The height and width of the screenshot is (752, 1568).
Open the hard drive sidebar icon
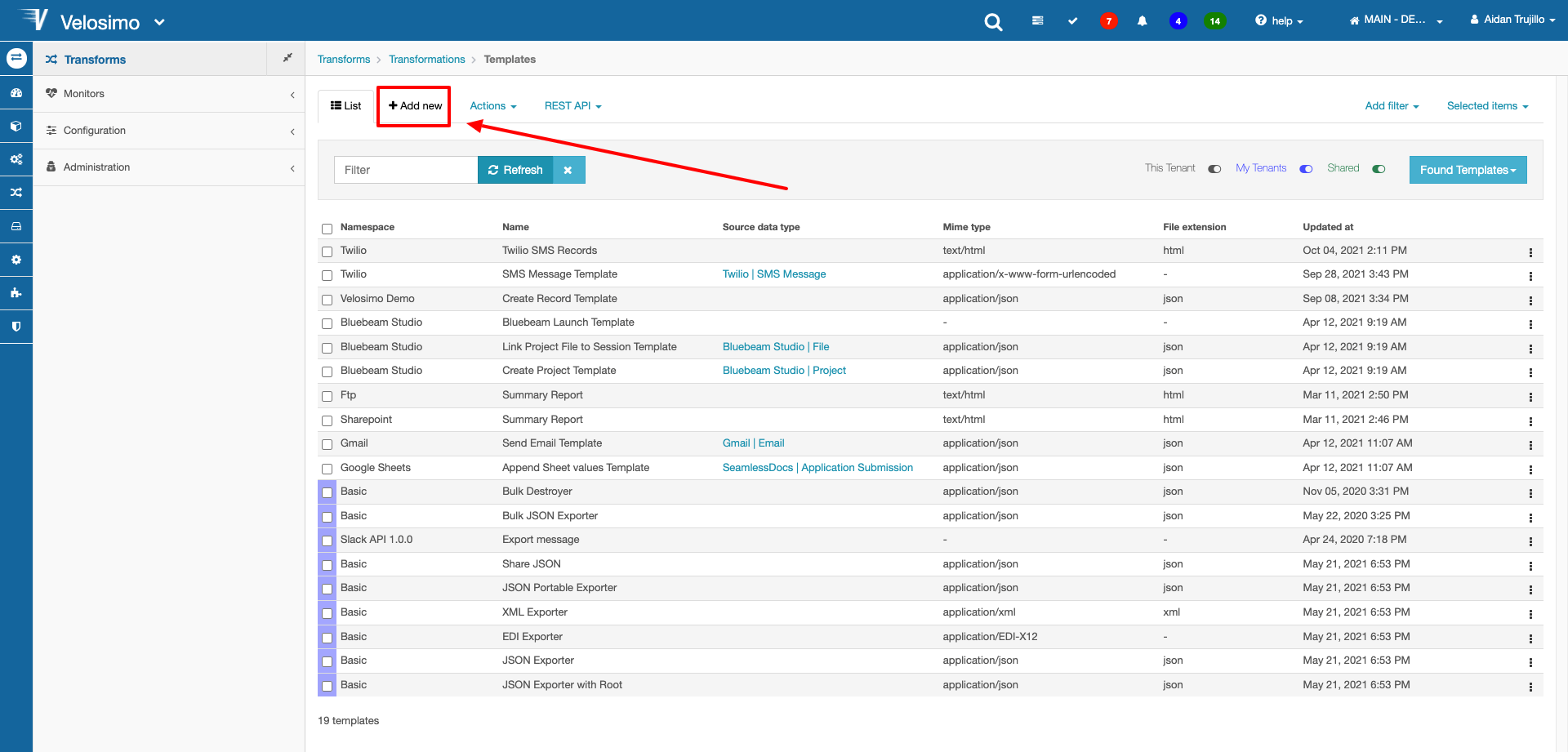(16, 226)
